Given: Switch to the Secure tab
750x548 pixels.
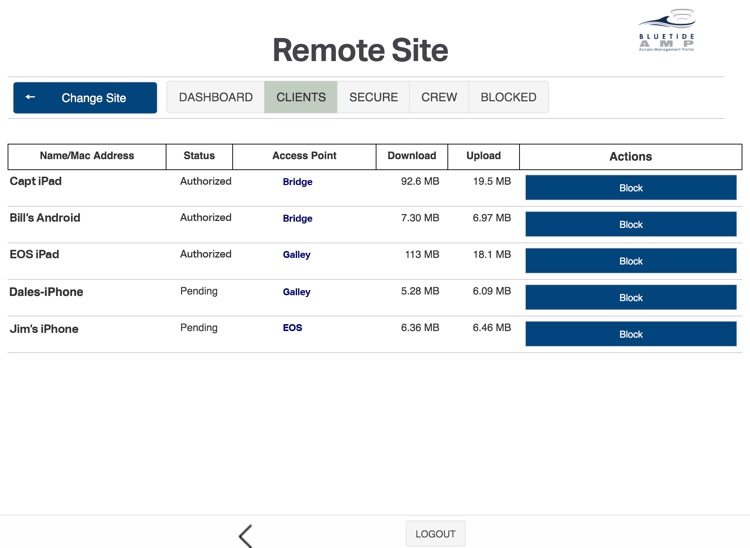Looking at the screenshot, I should (373, 98).
